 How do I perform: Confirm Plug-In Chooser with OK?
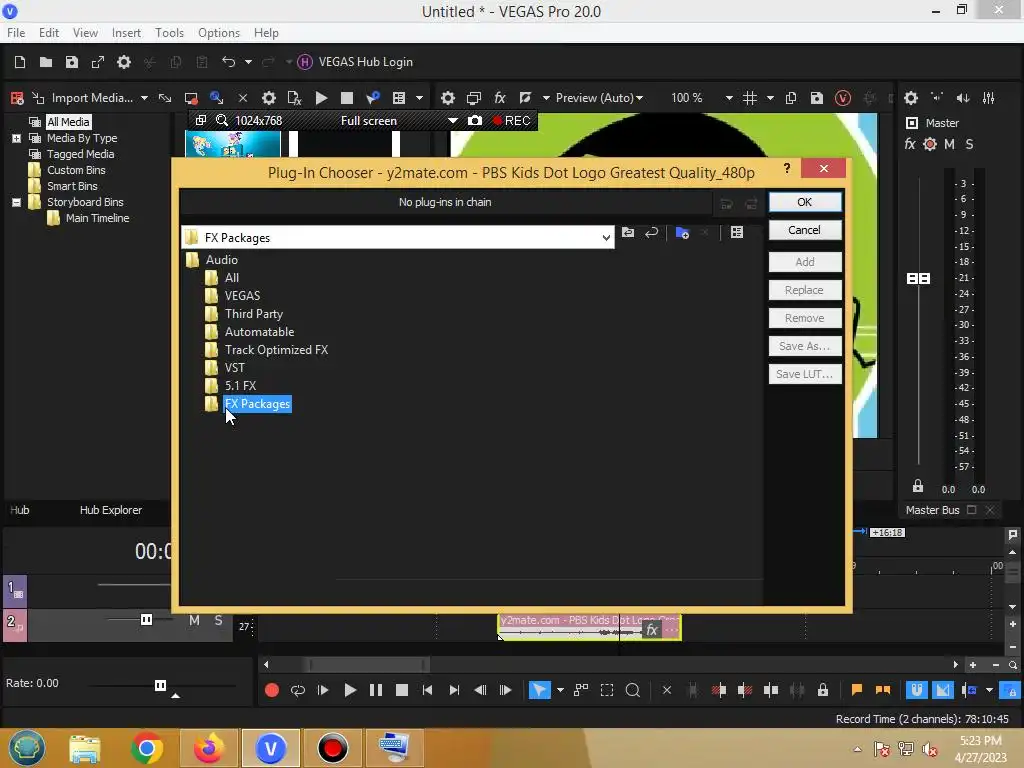[x=805, y=202]
